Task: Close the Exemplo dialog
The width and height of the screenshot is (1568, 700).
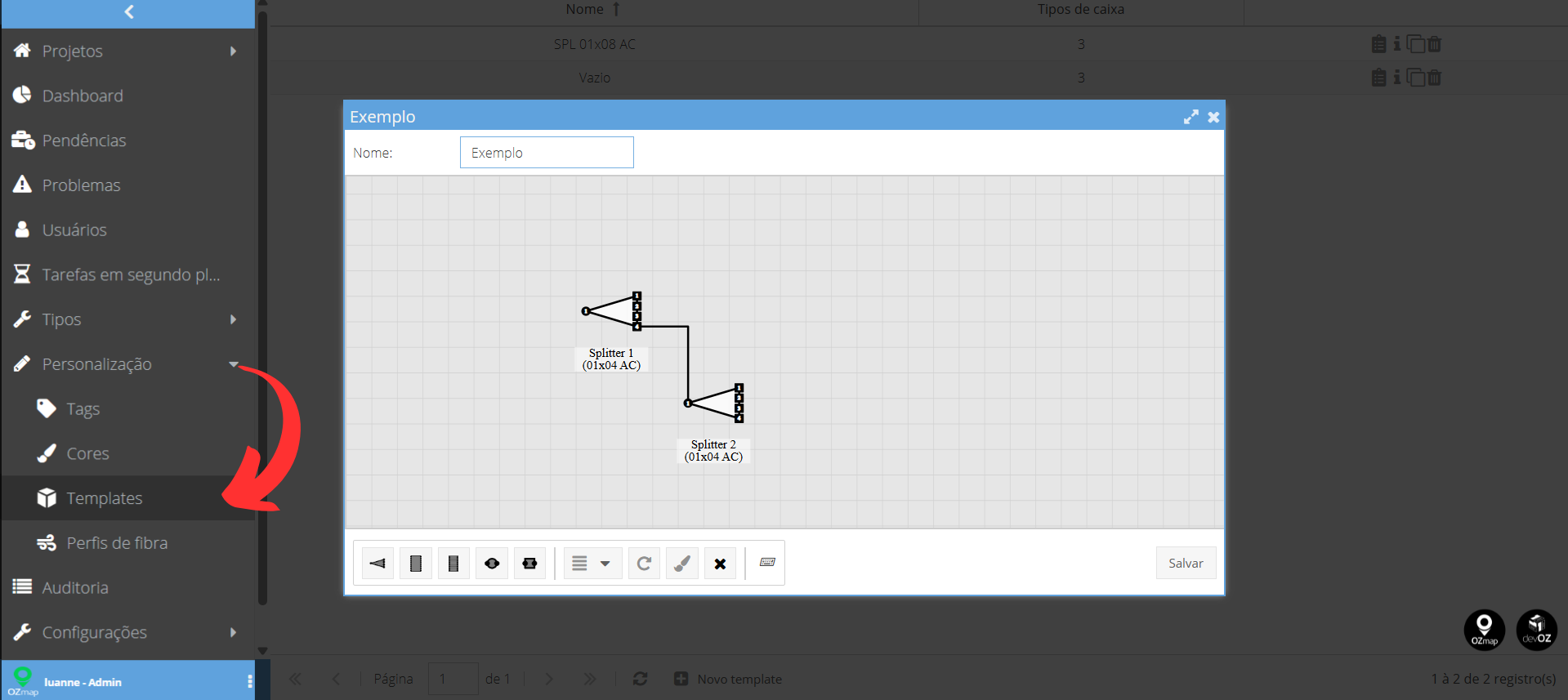Action: 1214,117
